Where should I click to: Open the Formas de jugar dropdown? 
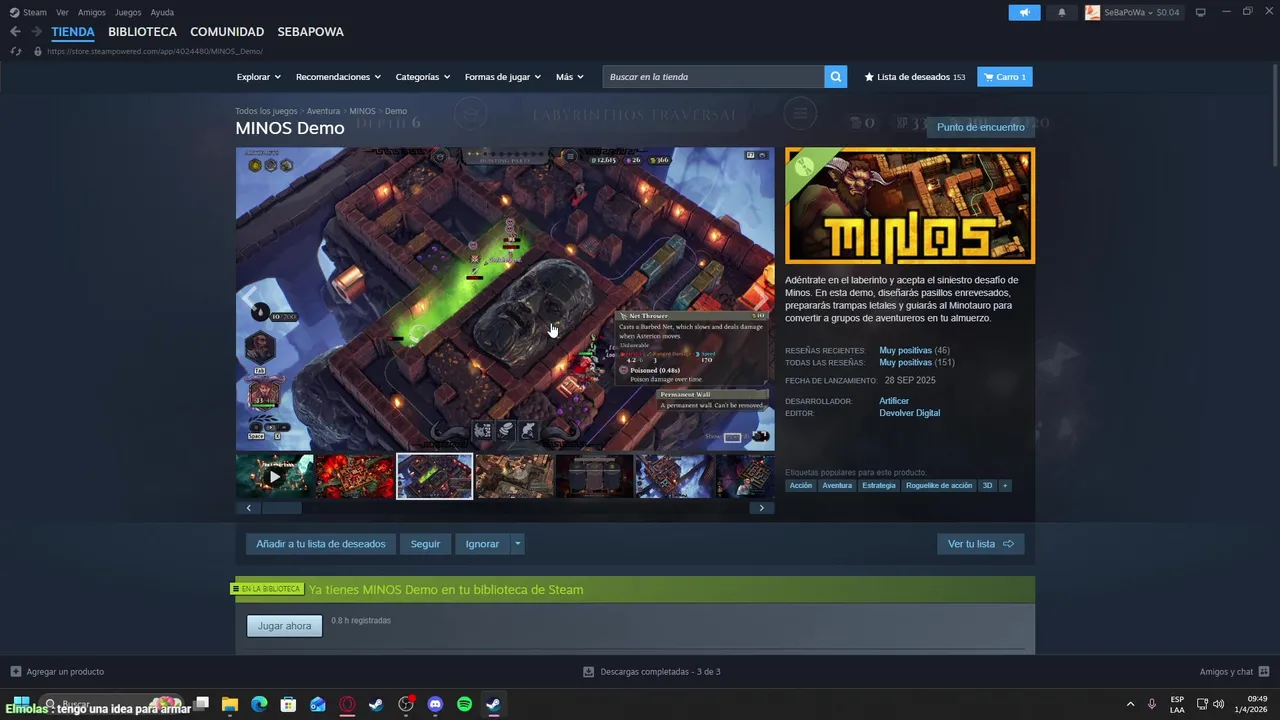503,77
